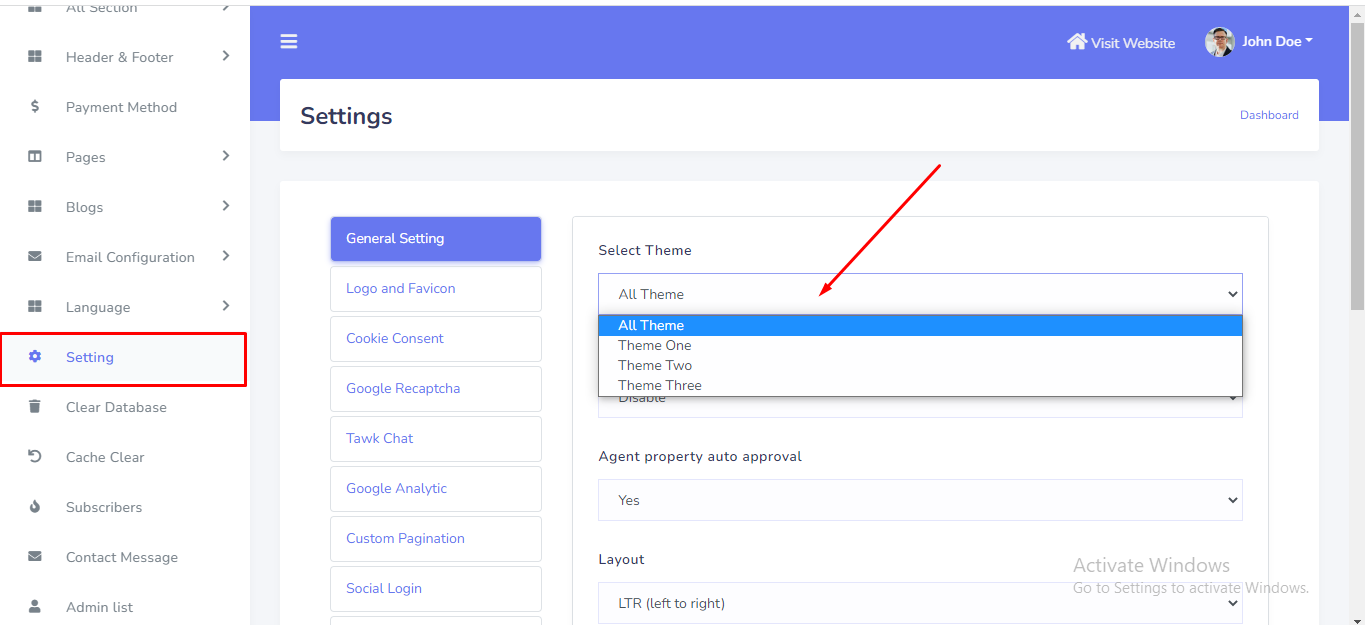
Task: Click the gear icon for Setting
Action: click(x=35, y=357)
